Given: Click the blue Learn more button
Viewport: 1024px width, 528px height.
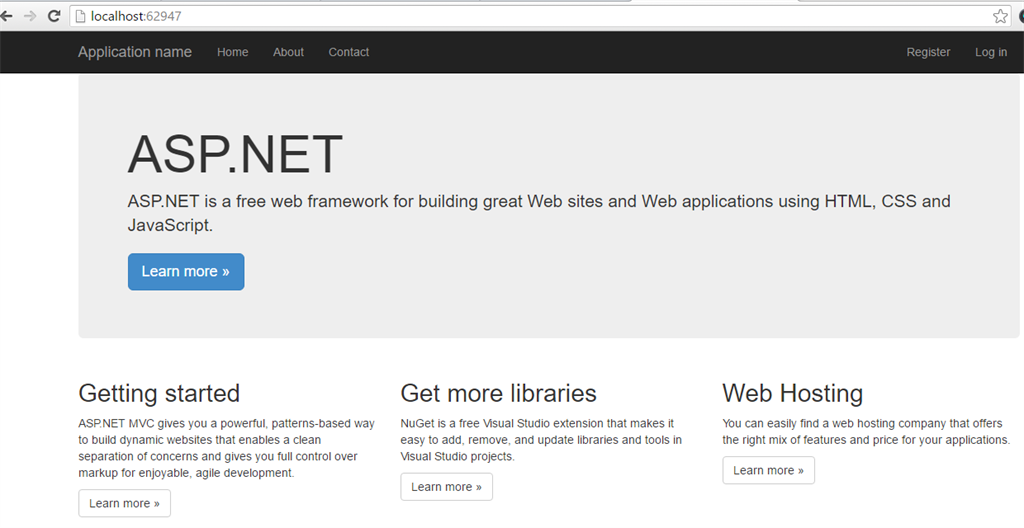Looking at the screenshot, I should 186,271.
